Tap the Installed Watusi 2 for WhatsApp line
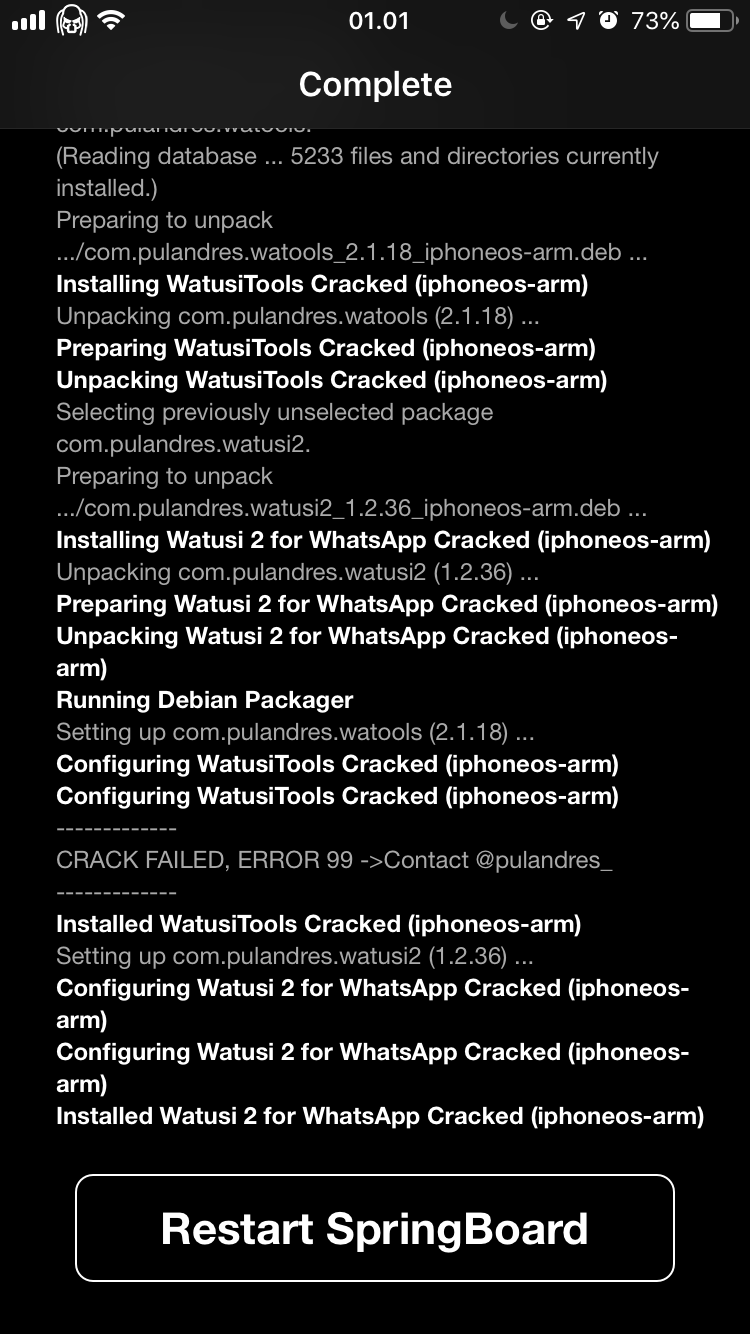 pos(380,1116)
